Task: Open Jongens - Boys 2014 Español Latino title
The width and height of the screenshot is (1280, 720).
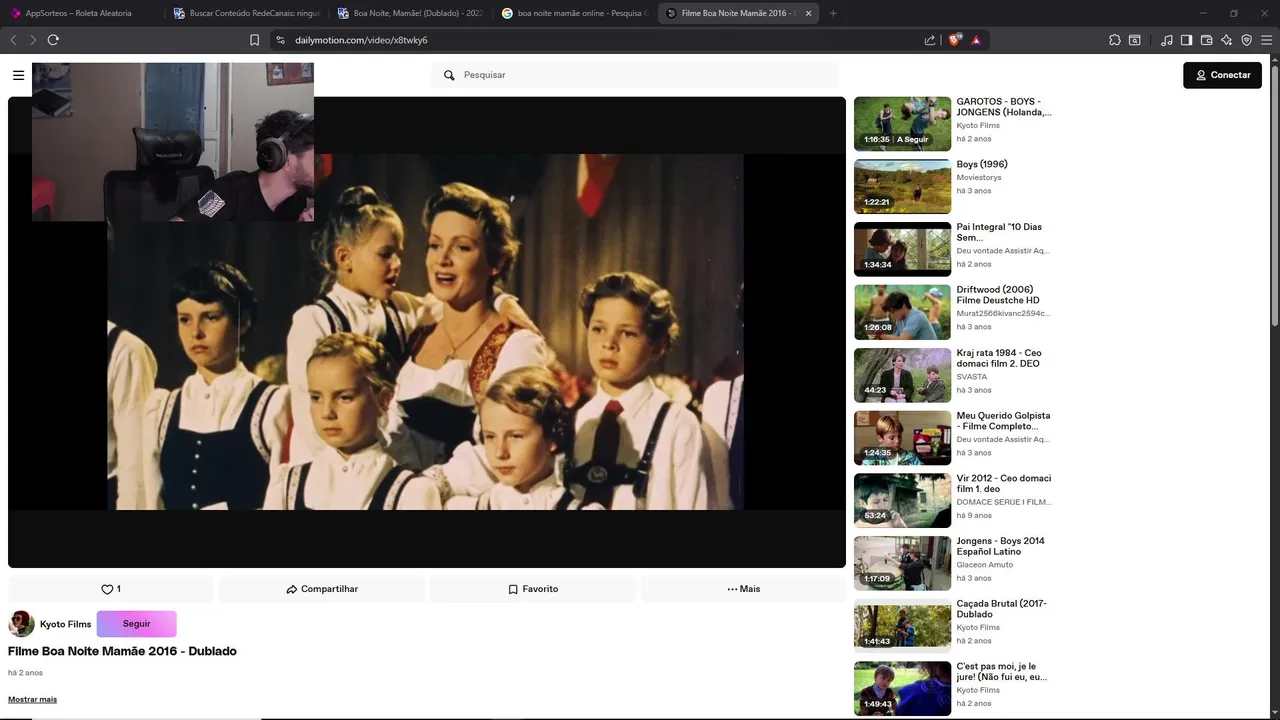Action: (1000, 546)
